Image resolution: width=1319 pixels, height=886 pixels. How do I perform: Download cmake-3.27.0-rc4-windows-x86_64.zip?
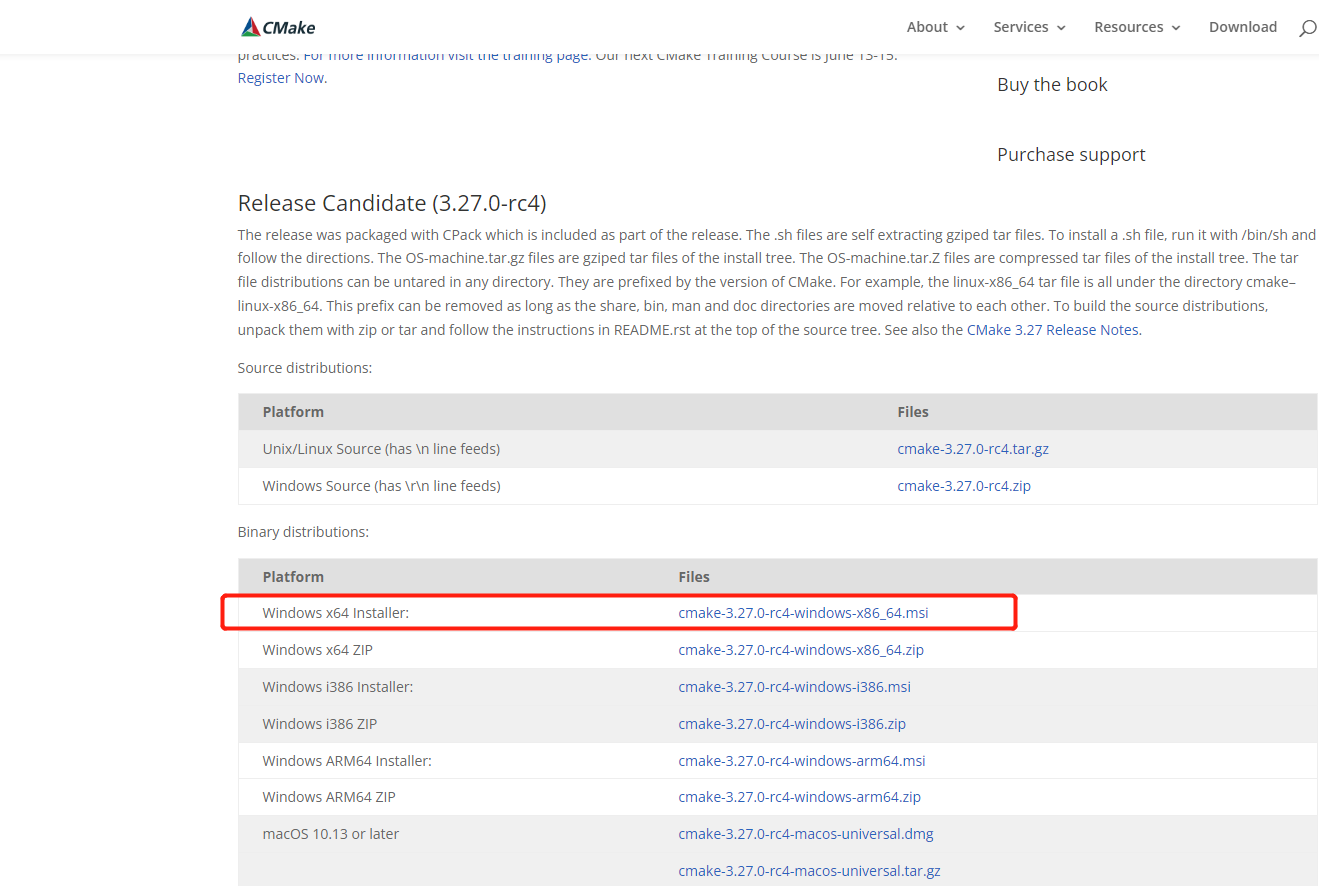(801, 650)
